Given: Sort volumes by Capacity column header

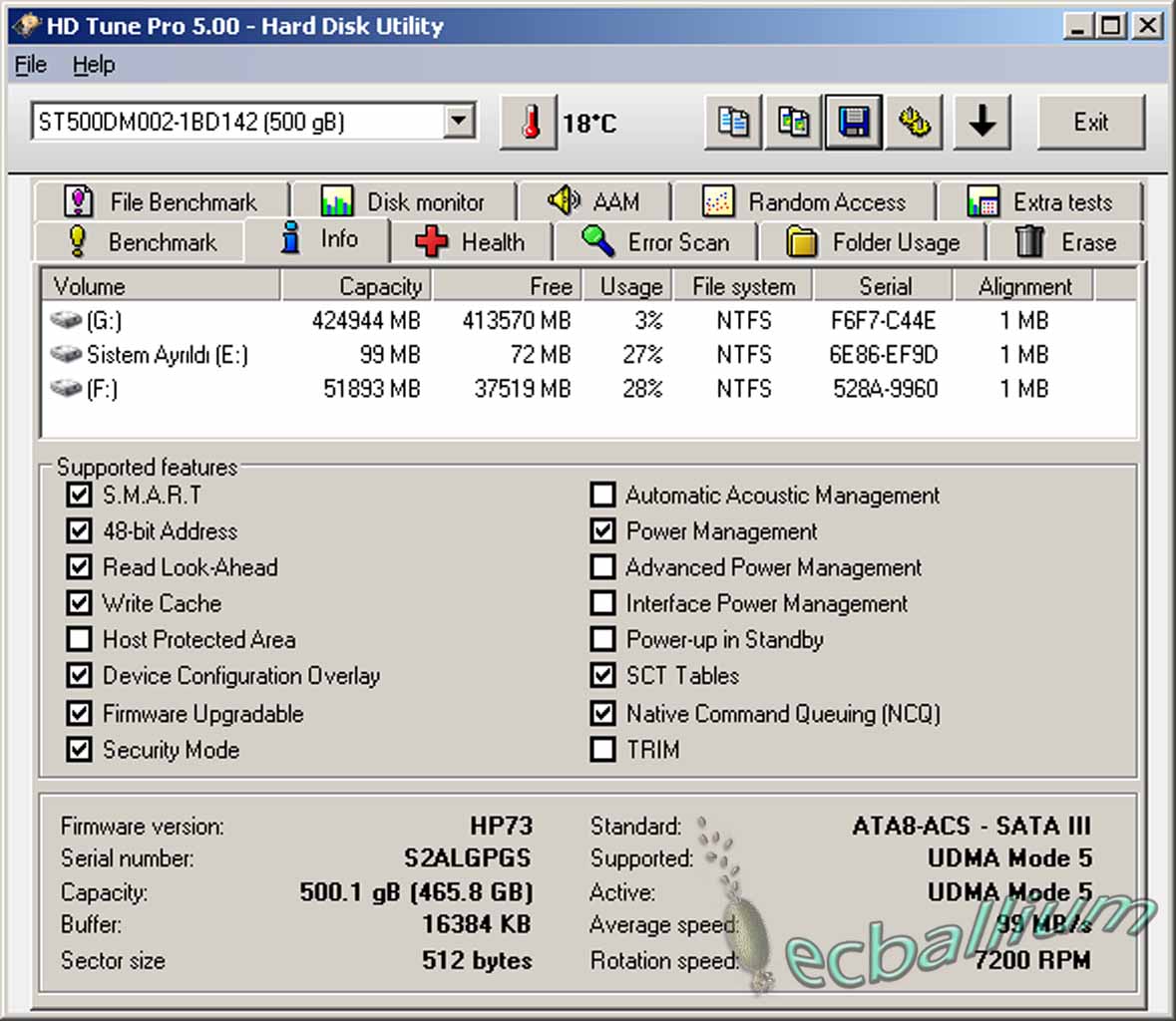Looking at the screenshot, I should click(x=356, y=286).
